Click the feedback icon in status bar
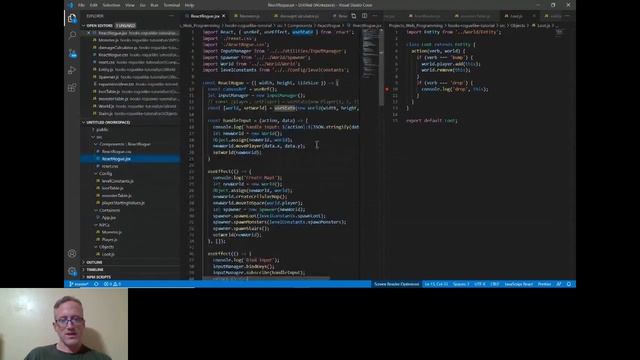The height and width of the screenshot is (360, 640). (559, 284)
